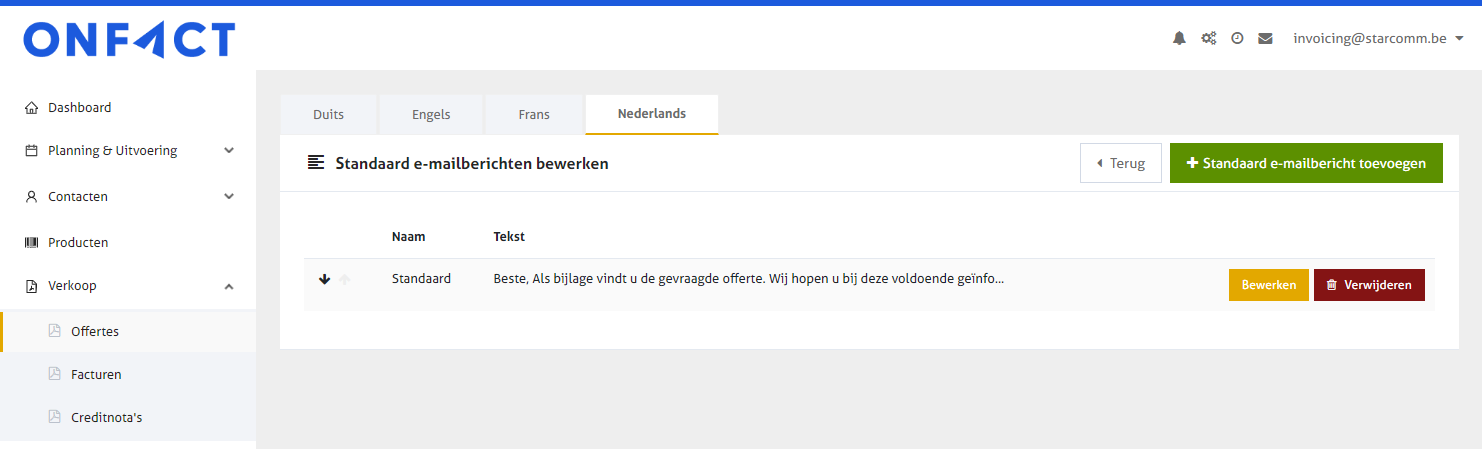1482x449 pixels.
Task: Open Producten in the sidebar
Action: 78,242
